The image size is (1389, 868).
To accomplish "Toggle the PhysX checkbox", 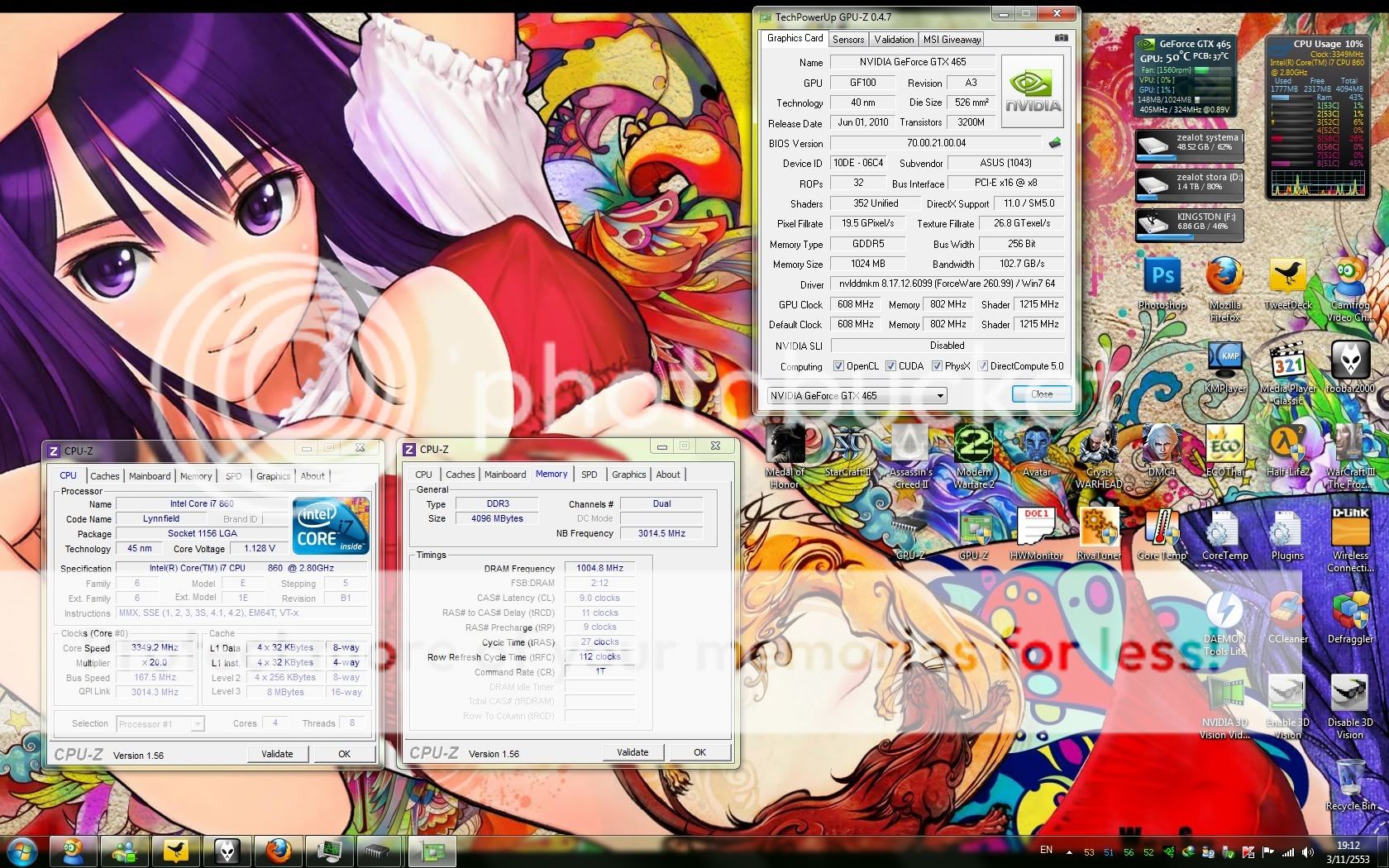I will 937,366.
